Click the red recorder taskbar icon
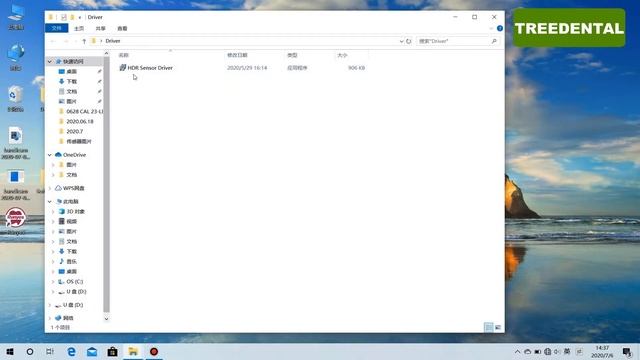The image size is (640, 360). click(153, 351)
